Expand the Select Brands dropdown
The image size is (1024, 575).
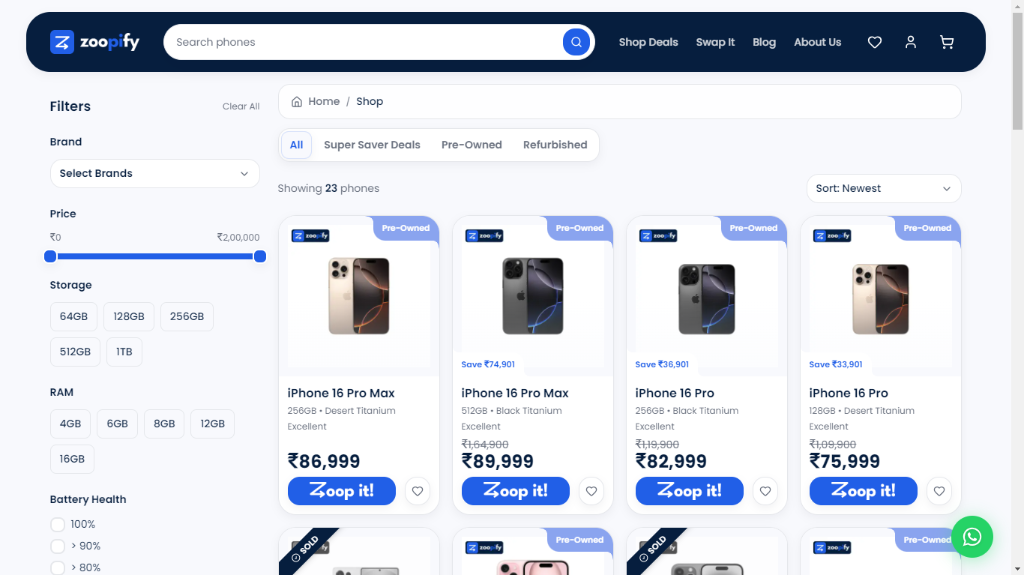coord(155,174)
